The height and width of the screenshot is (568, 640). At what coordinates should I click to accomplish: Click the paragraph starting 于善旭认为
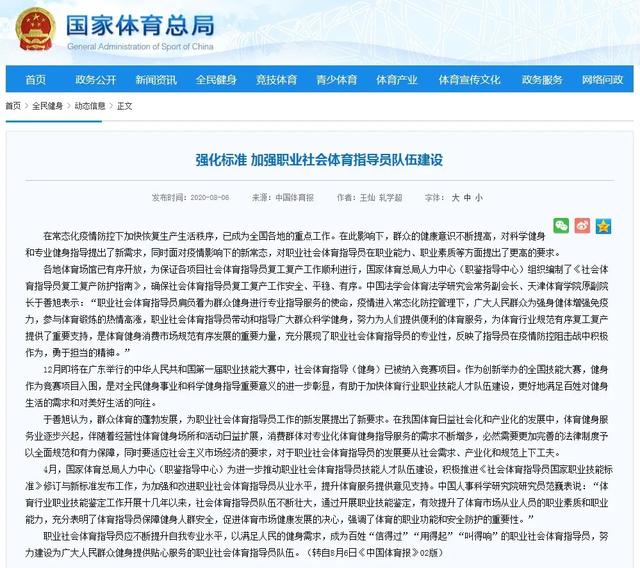pyautogui.click(x=317, y=436)
